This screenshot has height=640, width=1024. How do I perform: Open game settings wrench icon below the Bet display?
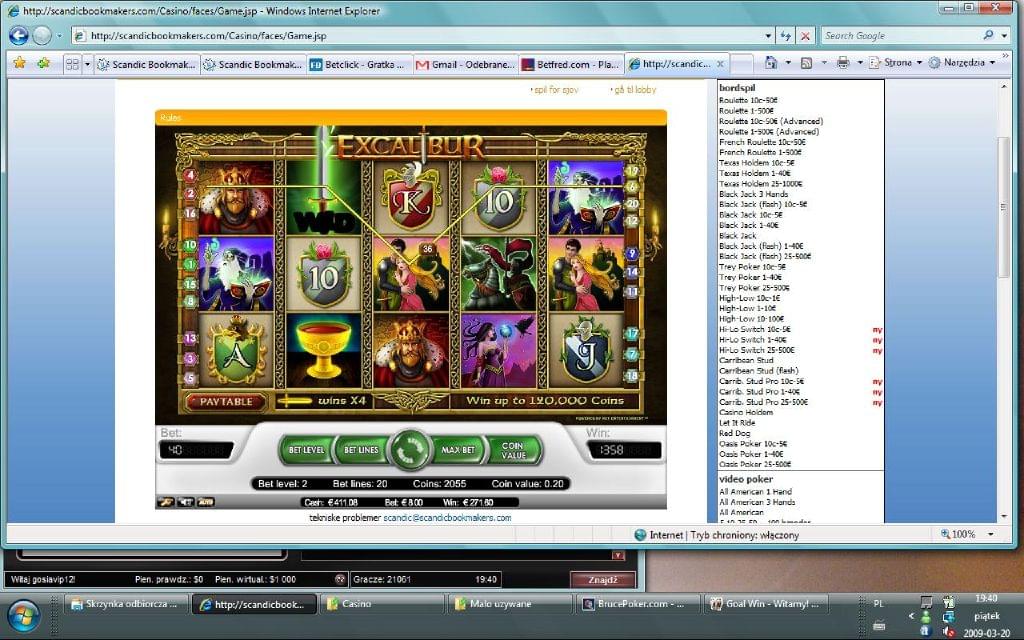(165, 502)
